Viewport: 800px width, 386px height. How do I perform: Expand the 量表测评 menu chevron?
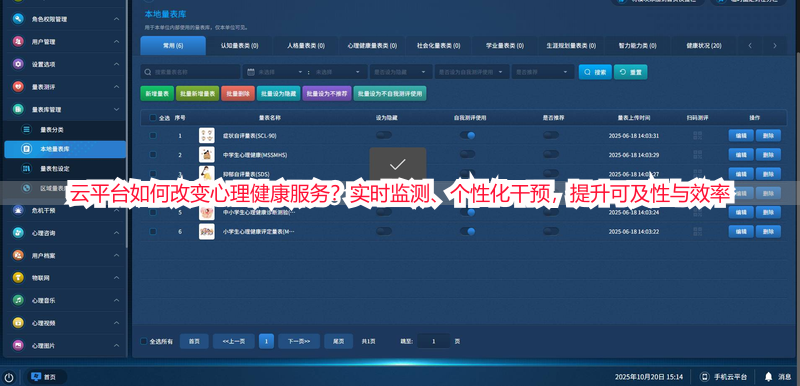pyautogui.click(x=116, y=87)
